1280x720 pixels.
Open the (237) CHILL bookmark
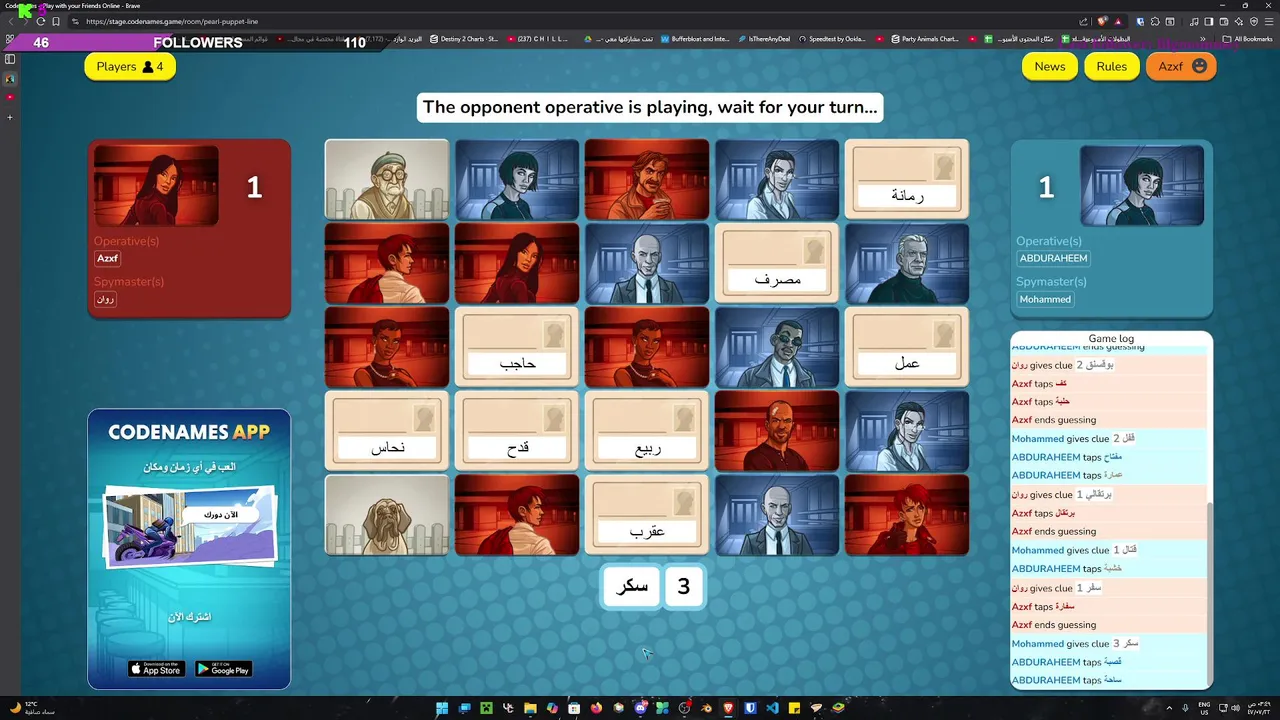(538, 39)
